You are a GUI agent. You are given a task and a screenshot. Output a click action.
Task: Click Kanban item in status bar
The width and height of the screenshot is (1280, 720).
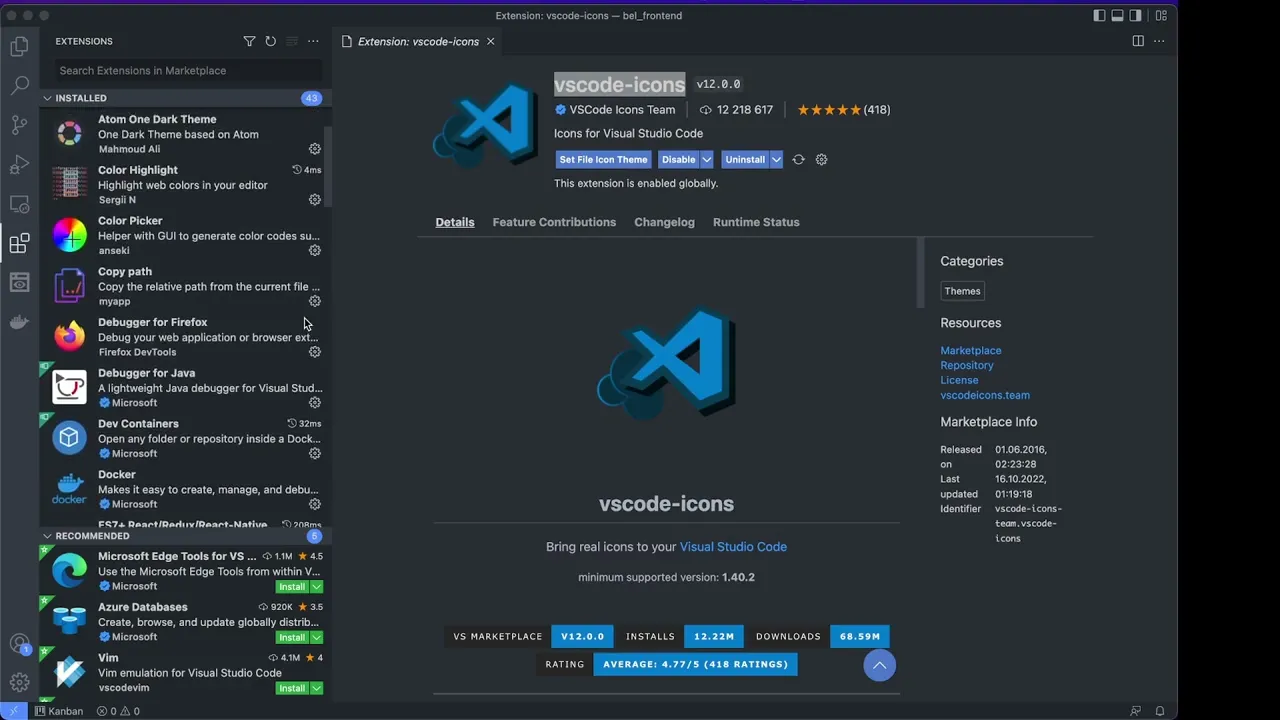pyautogui.click(x=59, y=711)
